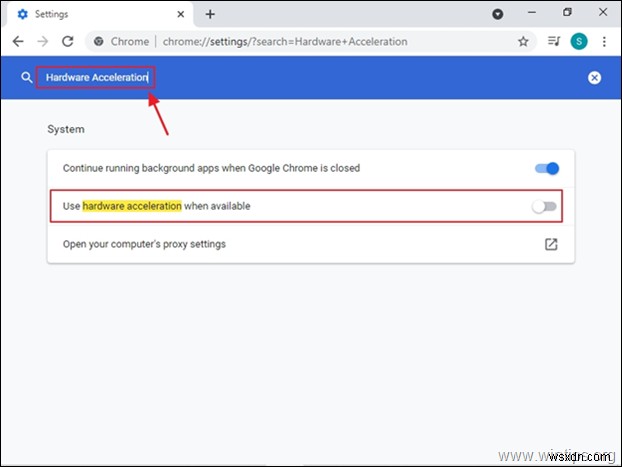Viewport: 622px width, 467px height.
Task: Click the System section heading
Action: 66,129
